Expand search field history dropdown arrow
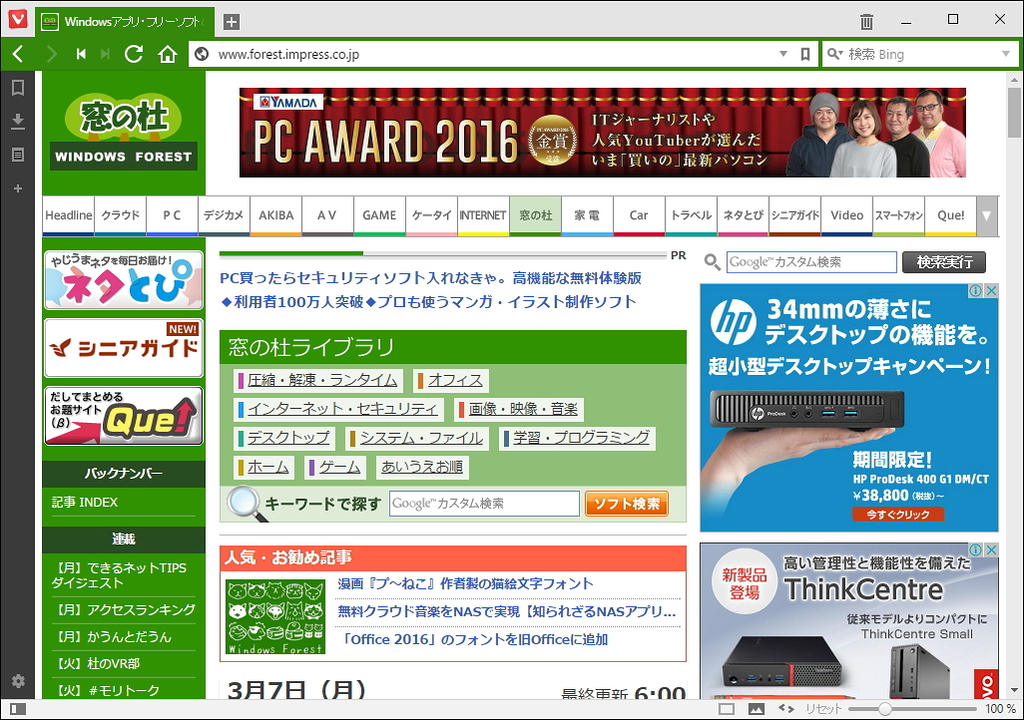The image size is (1024, 720). click(1006, 54)
